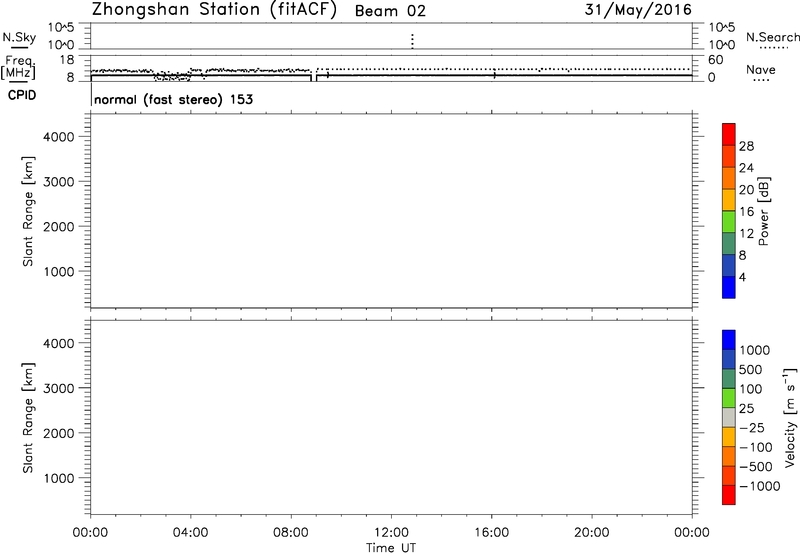This screenshot has height=554, width=800.
Task: Click the title 'Zhongshan Station (fitACF)'
Action: (x=215, y=10)
